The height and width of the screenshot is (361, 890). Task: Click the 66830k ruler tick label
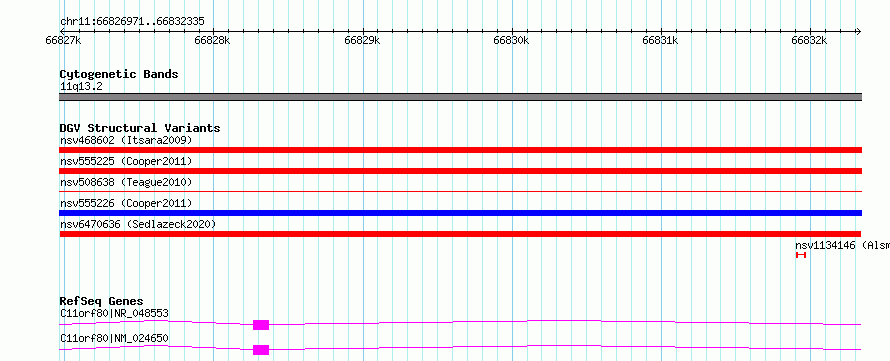(x=511, y=41)
